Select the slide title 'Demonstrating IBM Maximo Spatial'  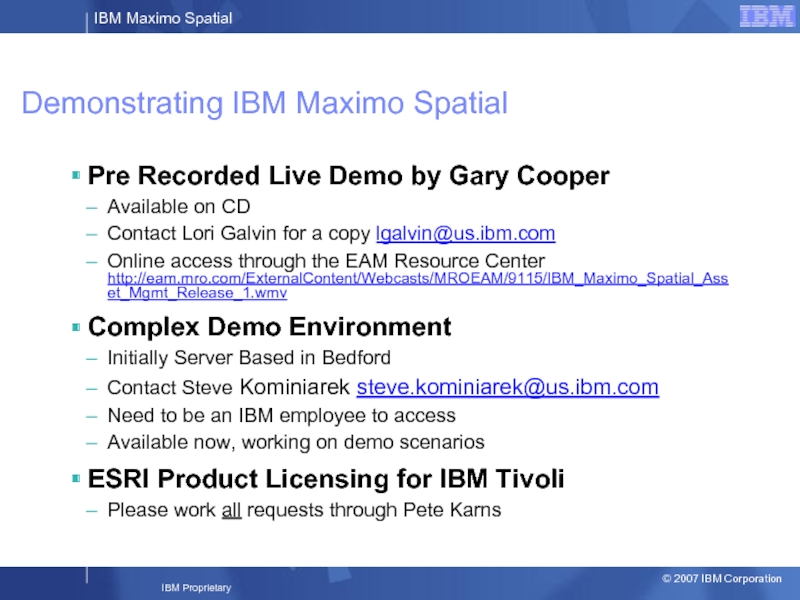point(264,103)
